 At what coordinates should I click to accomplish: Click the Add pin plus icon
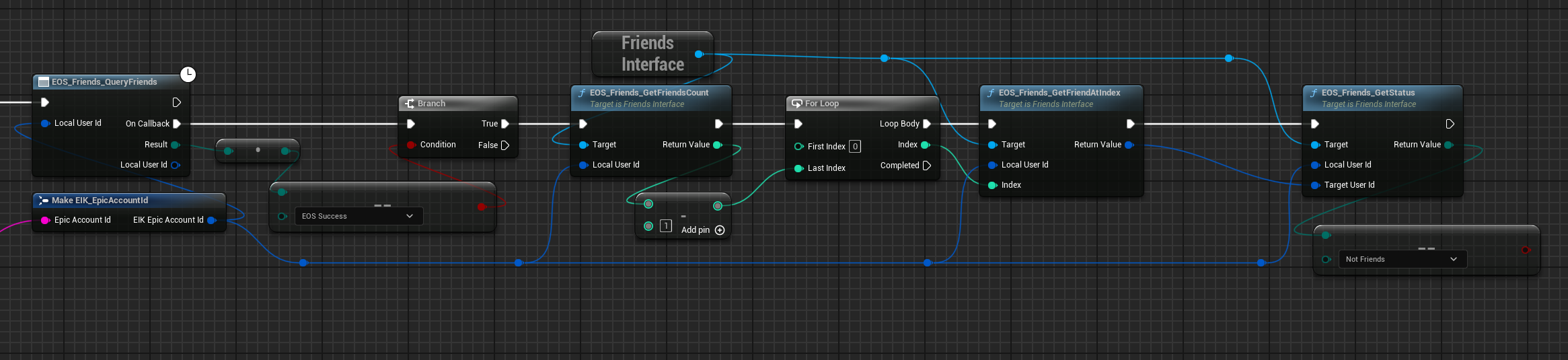pyautogui.click(x=720, y=230)
